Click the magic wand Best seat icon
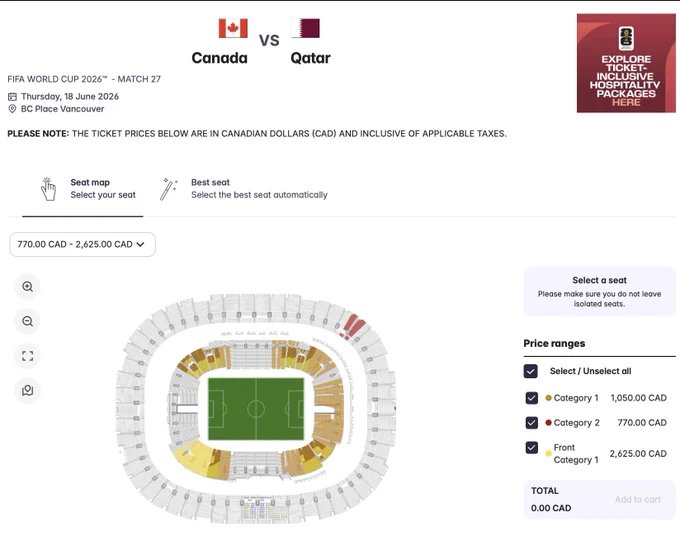The height and width of the screenshot is (536, 680). 168,189
